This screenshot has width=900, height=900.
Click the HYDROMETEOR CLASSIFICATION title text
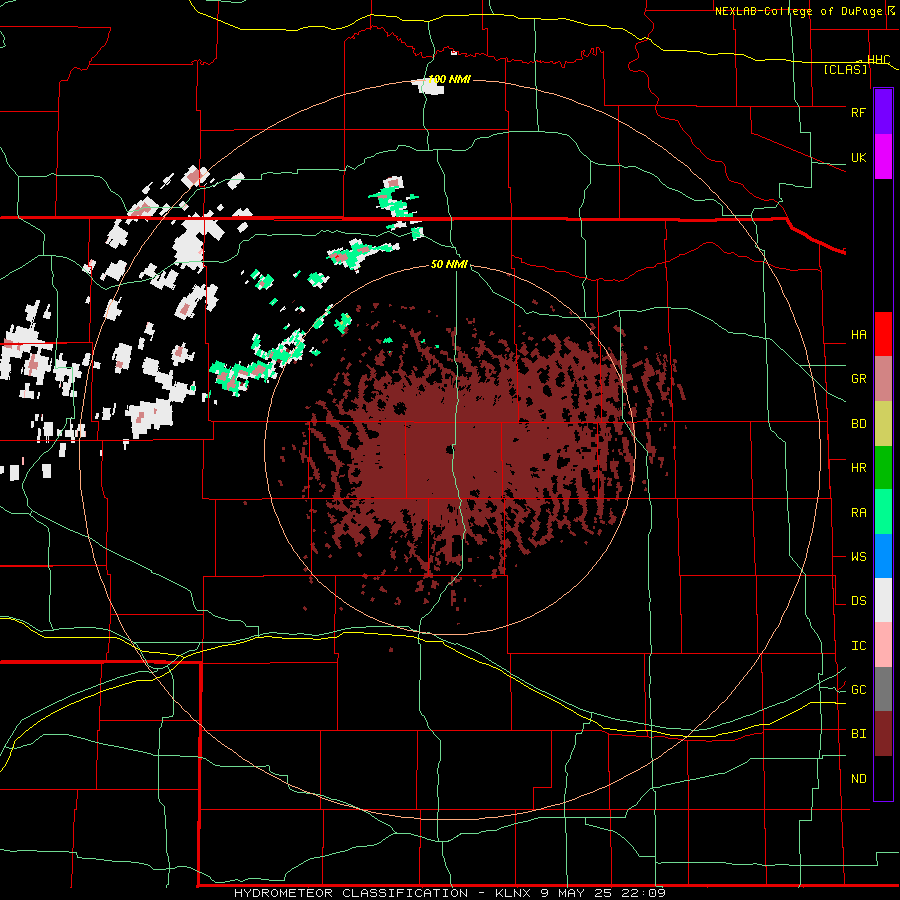[x=351, y=893]
